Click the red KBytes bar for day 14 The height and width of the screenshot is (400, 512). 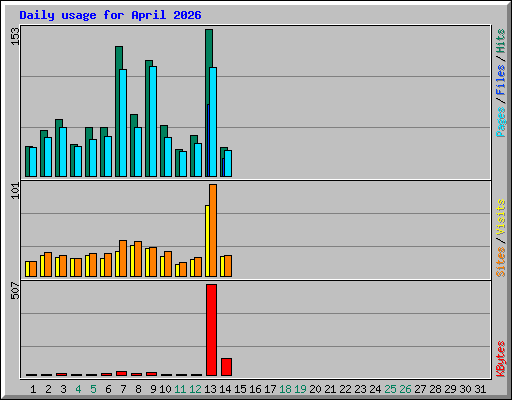point(226,367)
